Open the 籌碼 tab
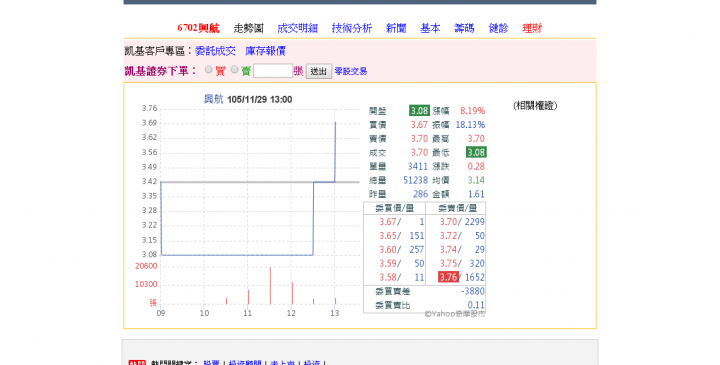The image size is (720, 365). [x=464, y=28]
